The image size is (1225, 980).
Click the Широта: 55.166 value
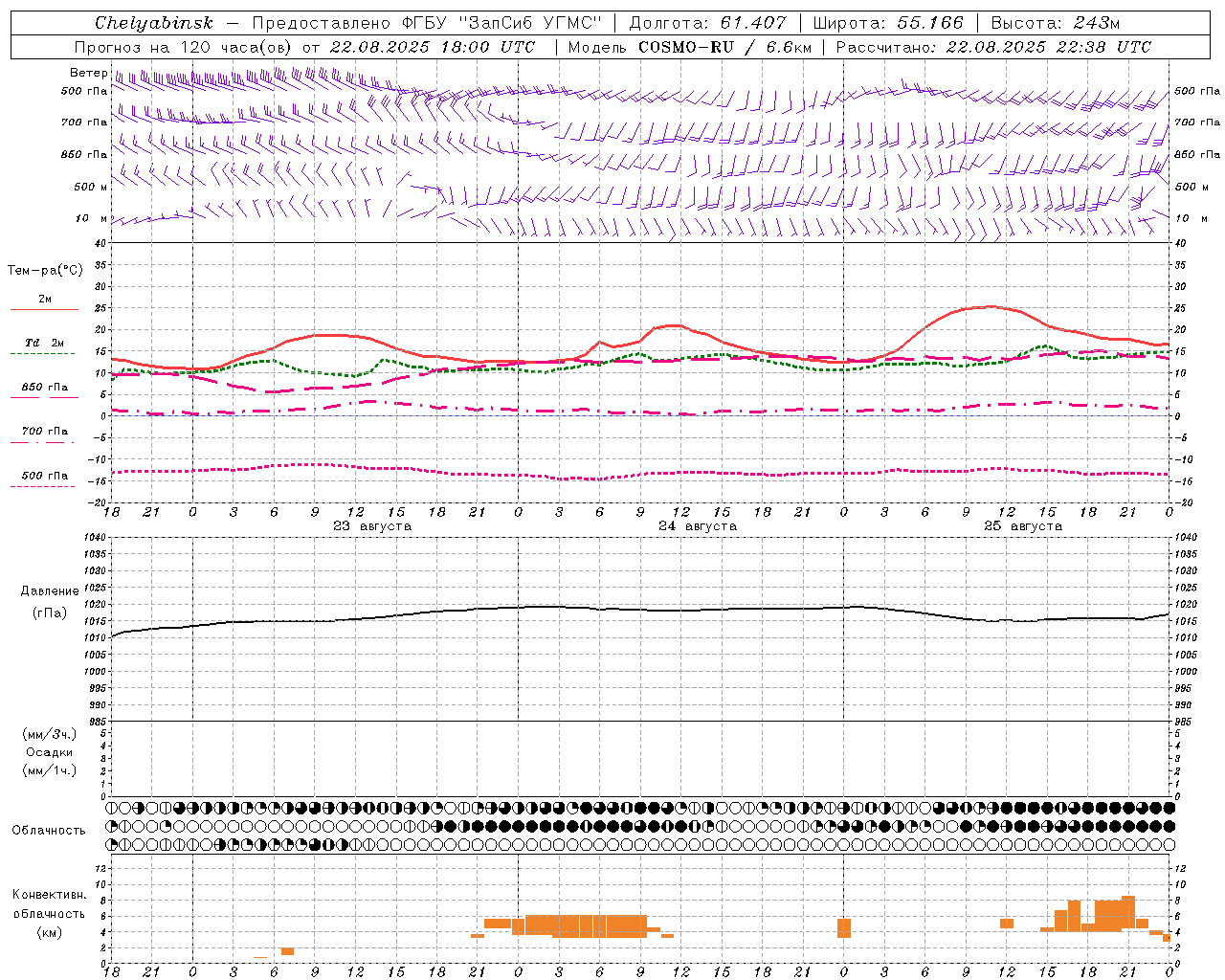click(x=888, y=23)
